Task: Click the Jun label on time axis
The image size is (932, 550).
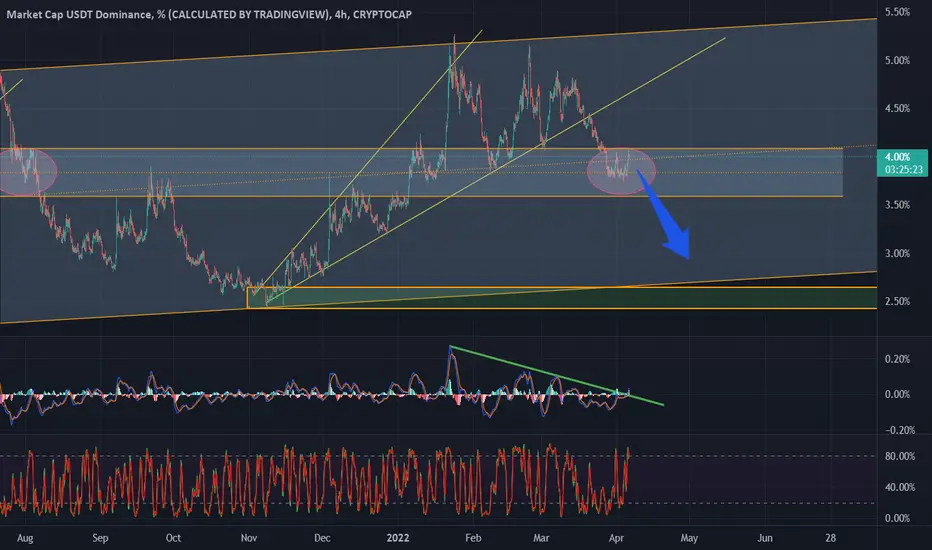Action: tap(764, 538)
